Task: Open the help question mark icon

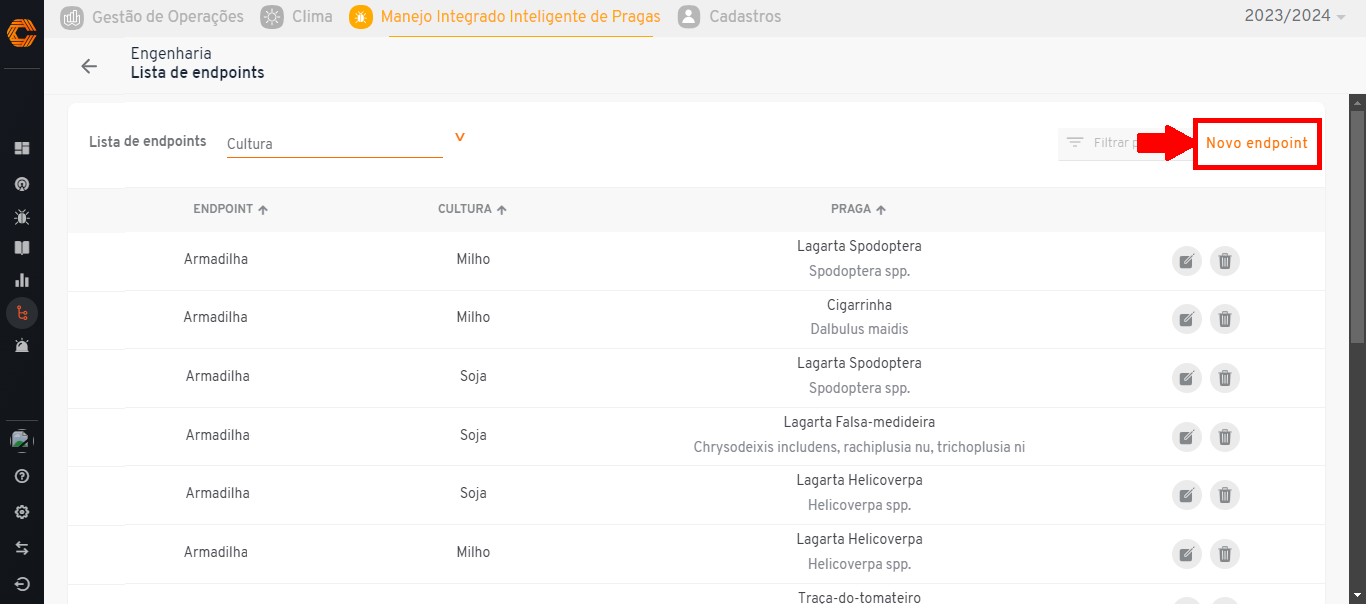Action: click(x=22, y=476)
